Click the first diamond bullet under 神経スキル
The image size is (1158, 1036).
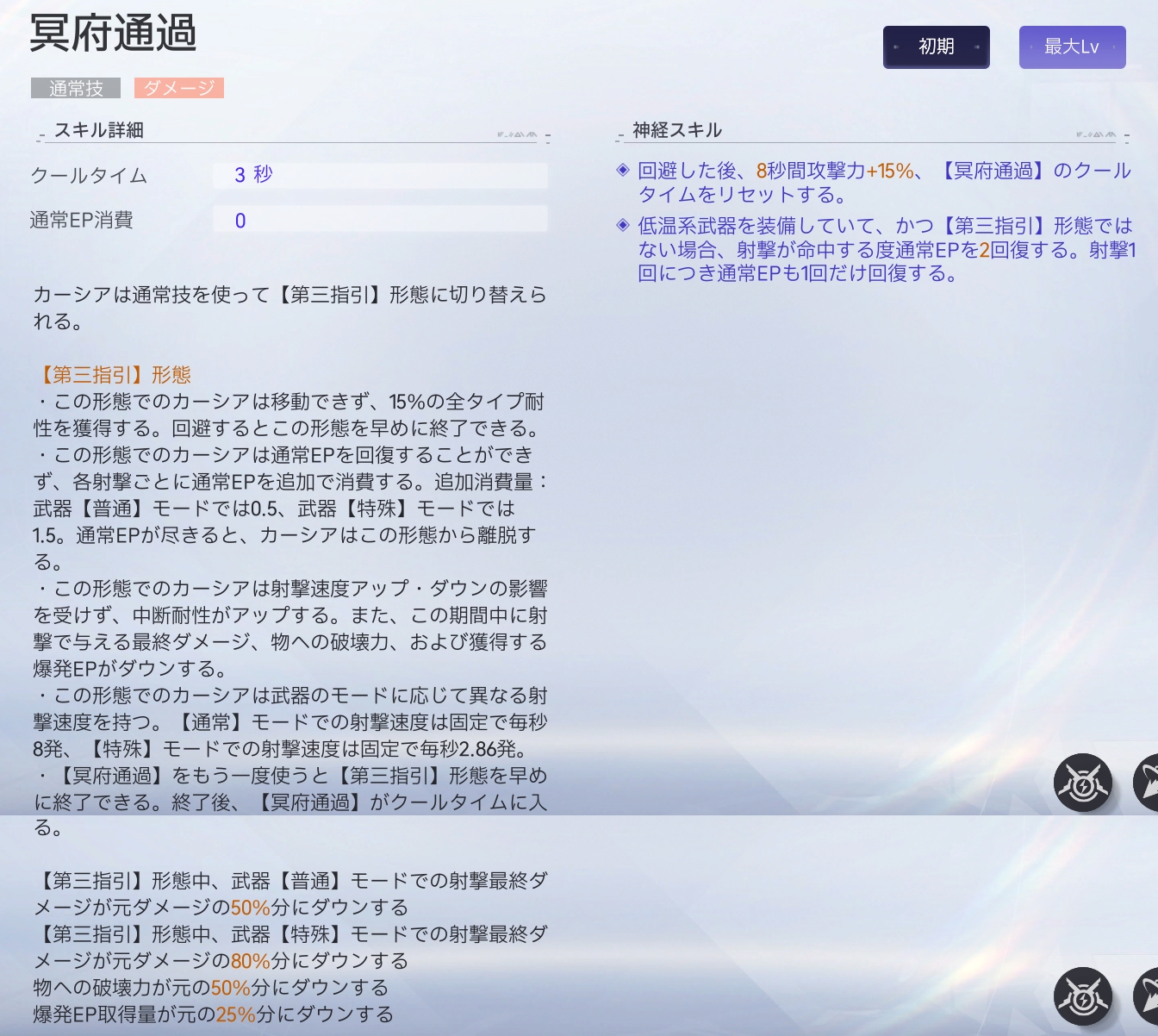pyautogui.click(x=623, y=171)
